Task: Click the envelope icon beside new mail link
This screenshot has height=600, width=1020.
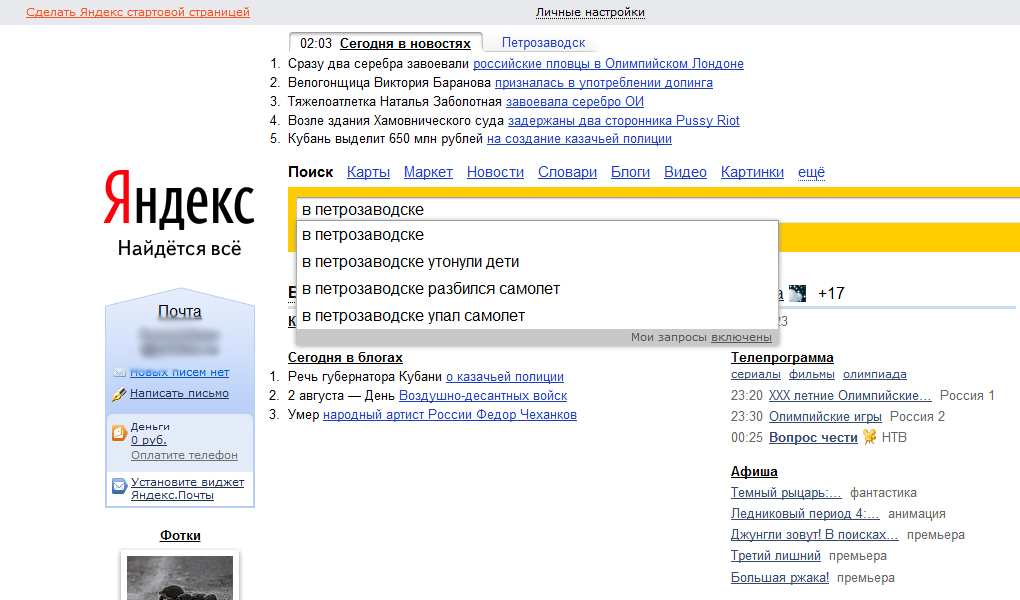Action: tap(120, 373)
